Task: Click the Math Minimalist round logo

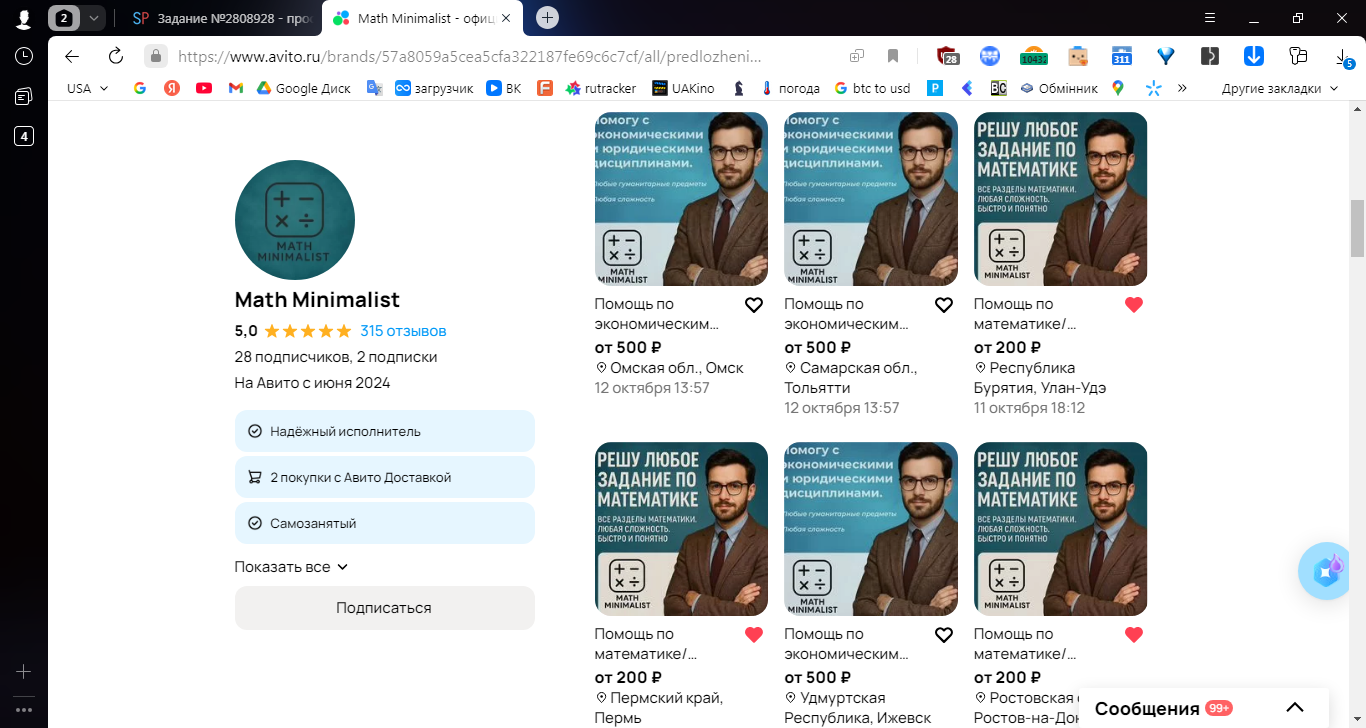Action: (295, 220)
